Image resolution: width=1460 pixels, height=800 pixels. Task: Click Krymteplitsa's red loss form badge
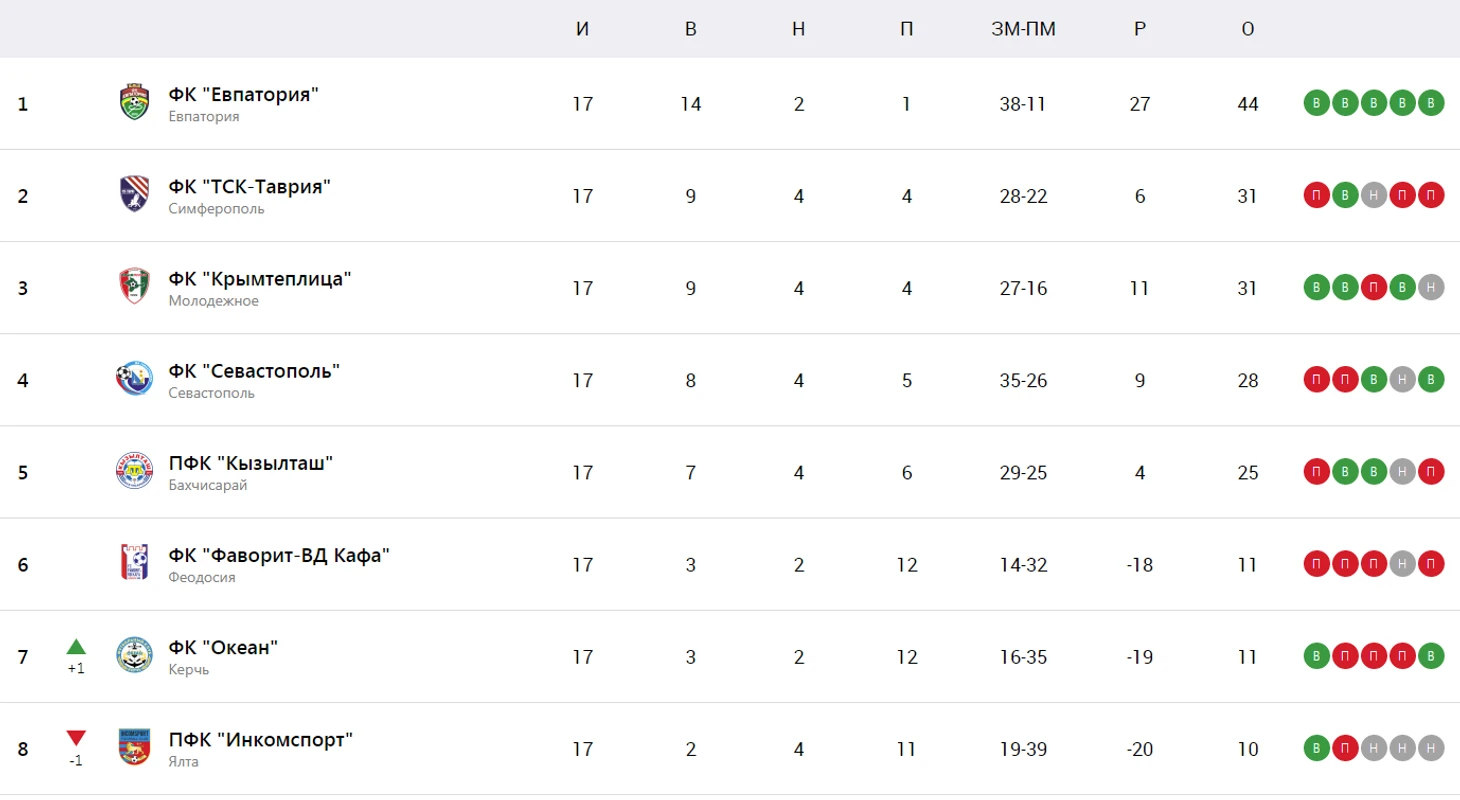point(1374,288)
